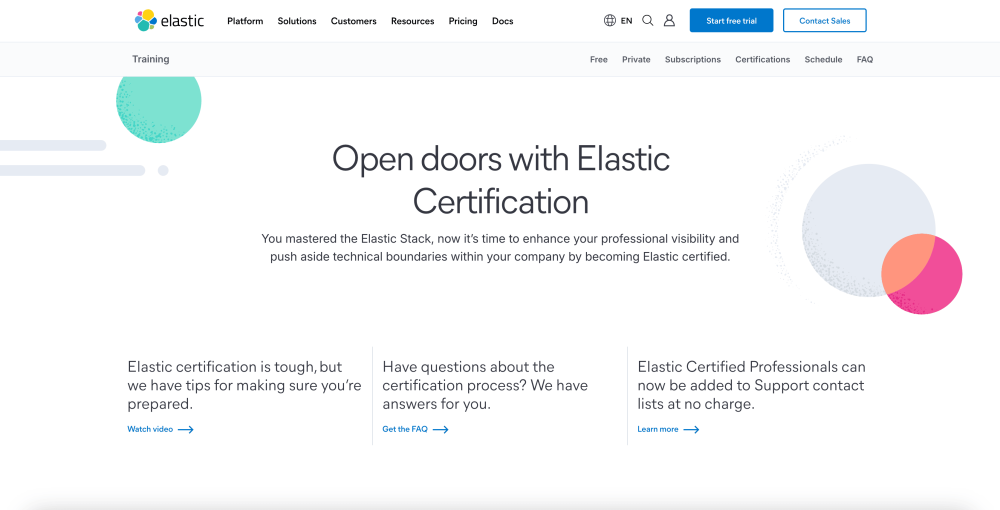Screen dimensions: 1000x510
Task: Click text 'Elastic Certified Professionals can now be added'
Action: click(x=751, y=376)
